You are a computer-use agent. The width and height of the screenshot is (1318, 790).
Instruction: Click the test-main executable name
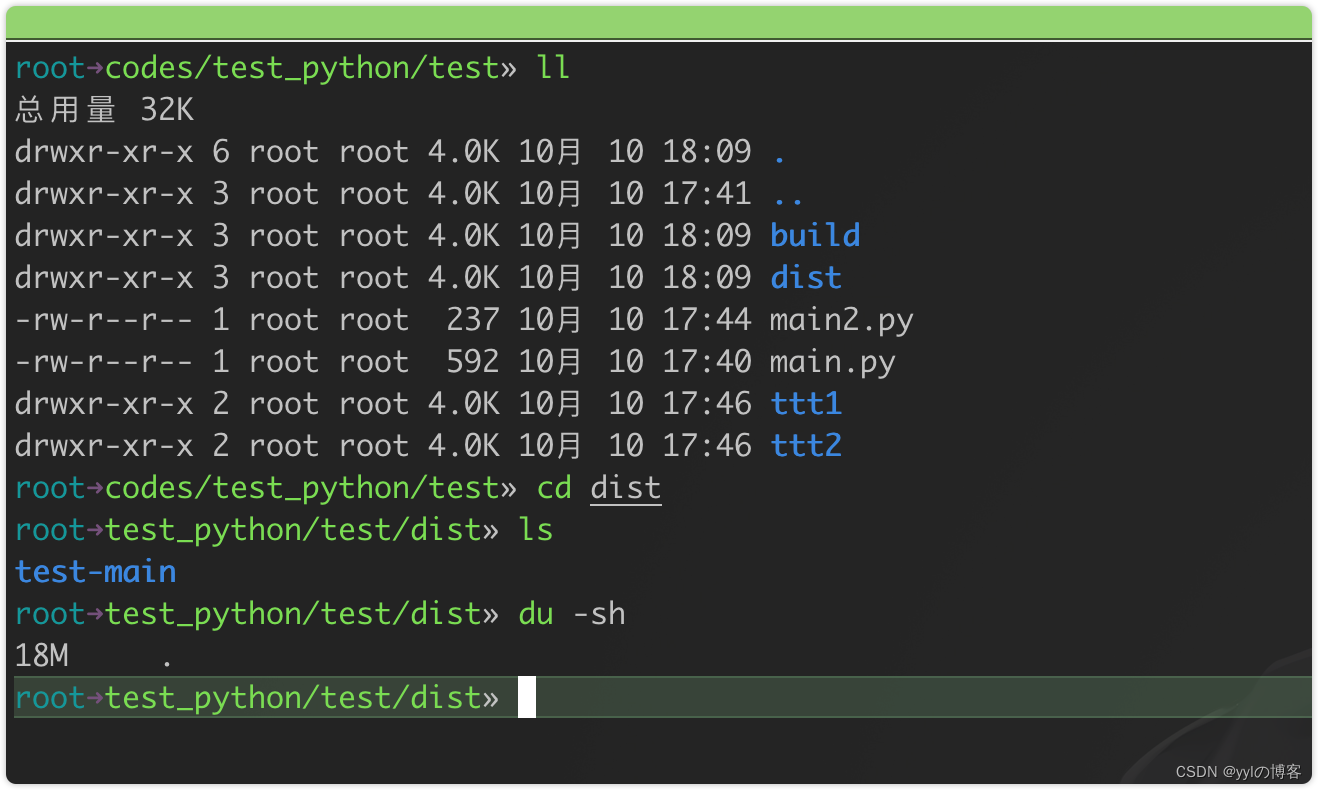(x=95, y=571)
